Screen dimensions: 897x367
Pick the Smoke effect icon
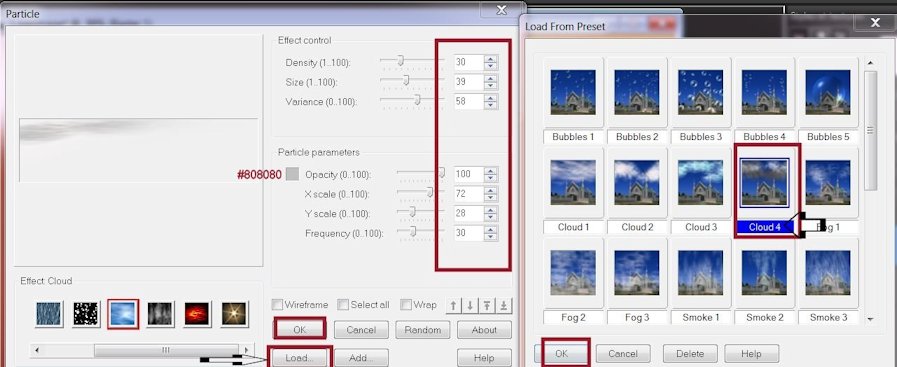[160, 314]
